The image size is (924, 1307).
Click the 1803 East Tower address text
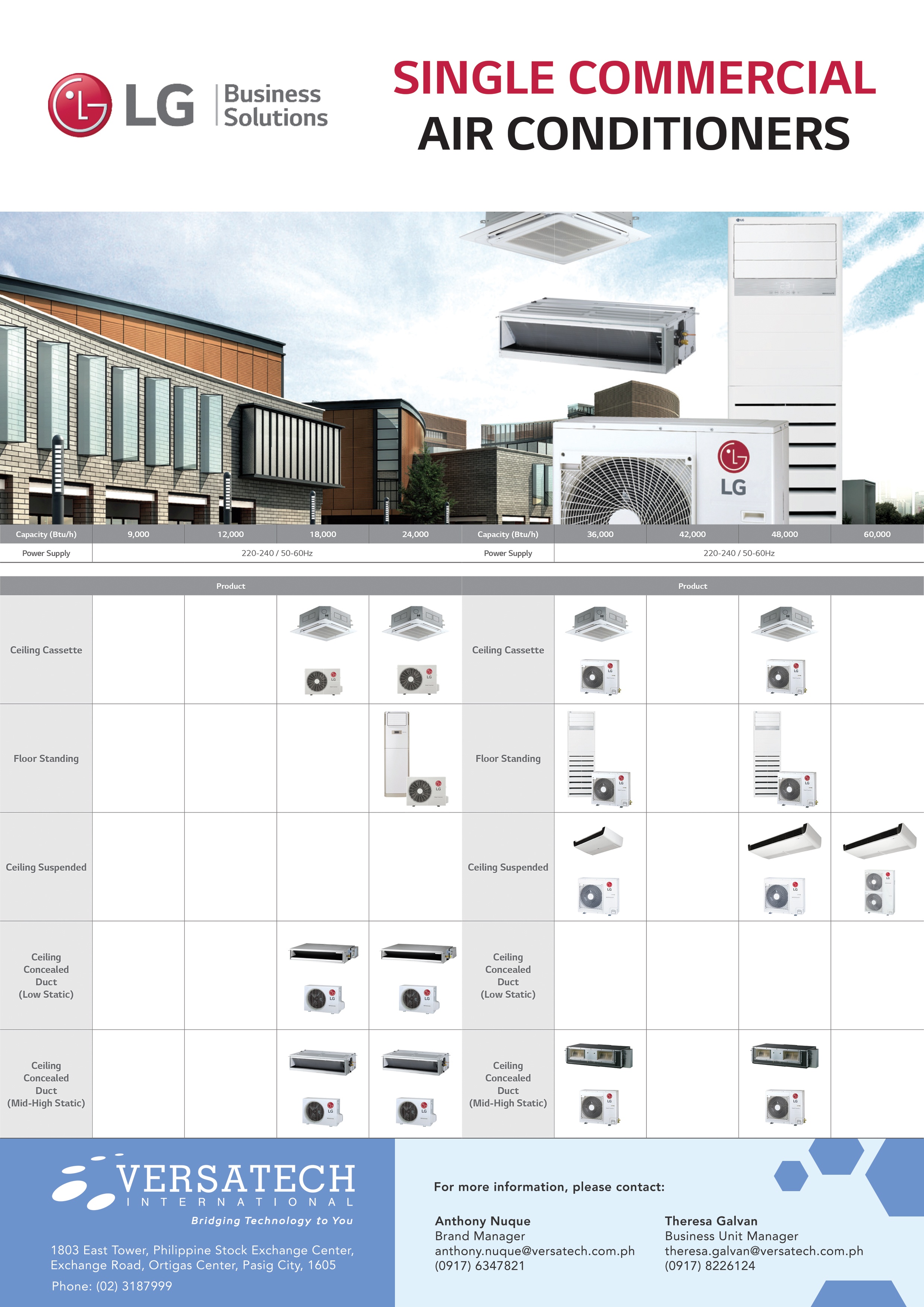pos(202,1257)
